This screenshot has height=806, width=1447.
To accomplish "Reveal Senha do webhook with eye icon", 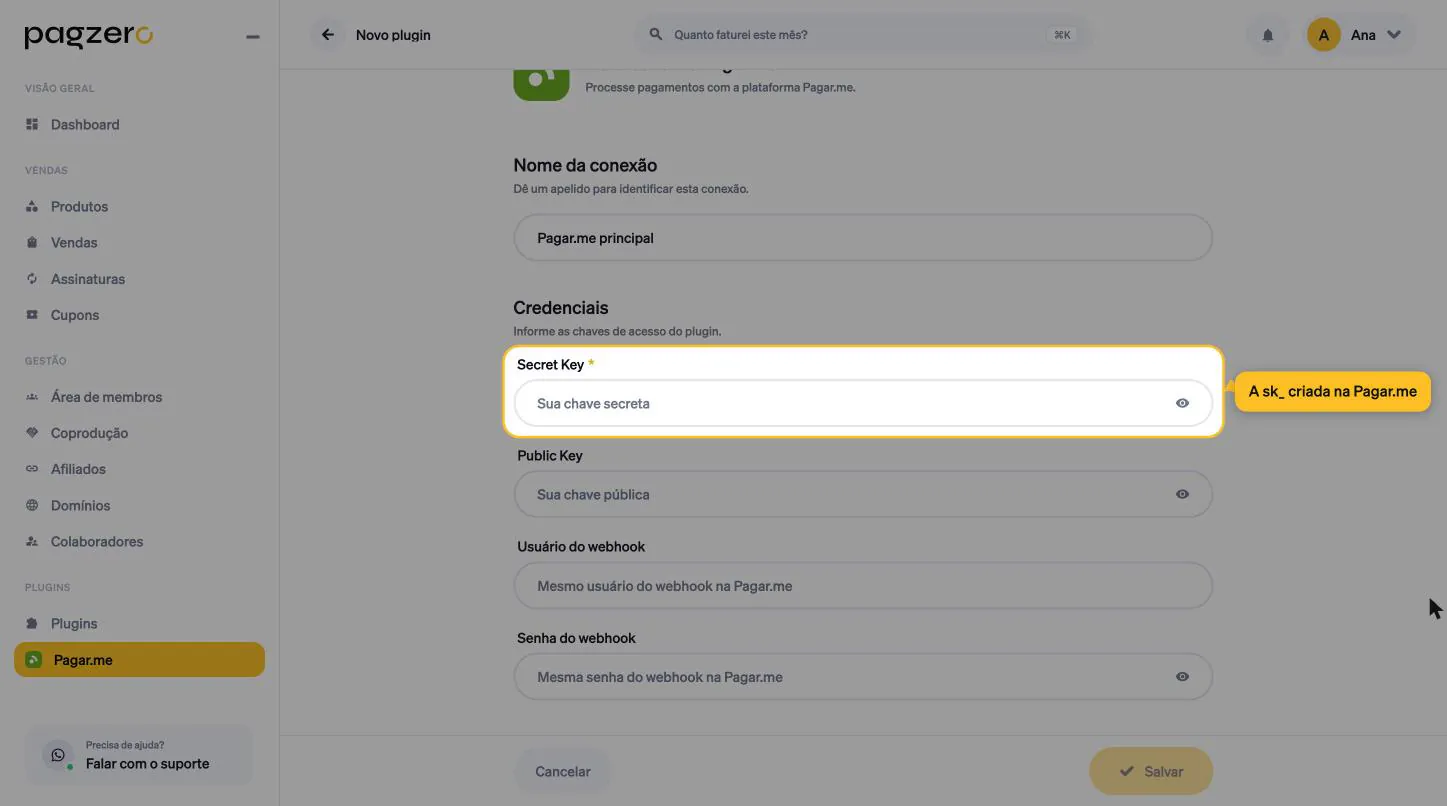I will [1182, 677].
